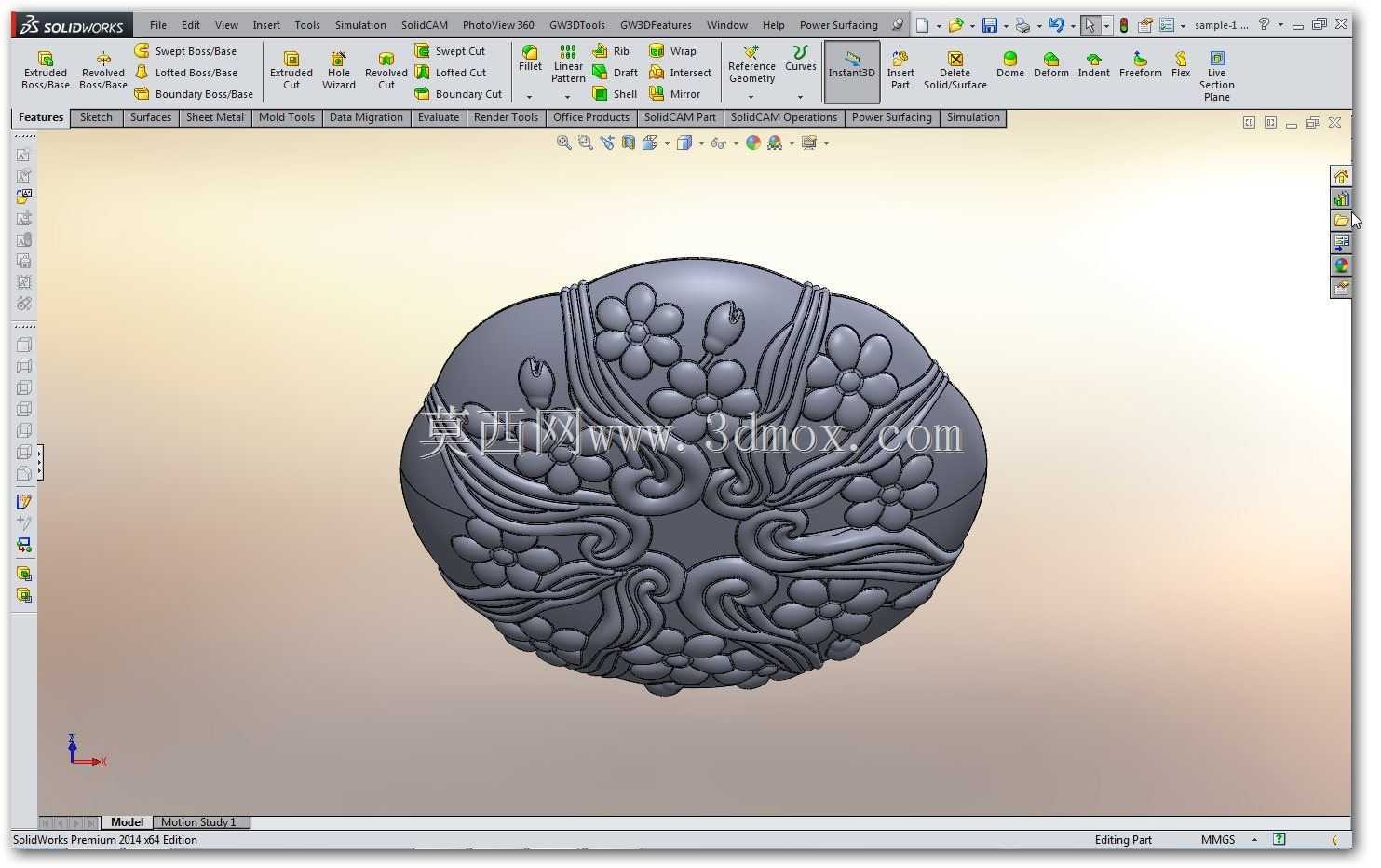Click the Edit Appearance sphere icon
Screen dimensions: 1381x868
pyautogui.click(x=752, y=142)
